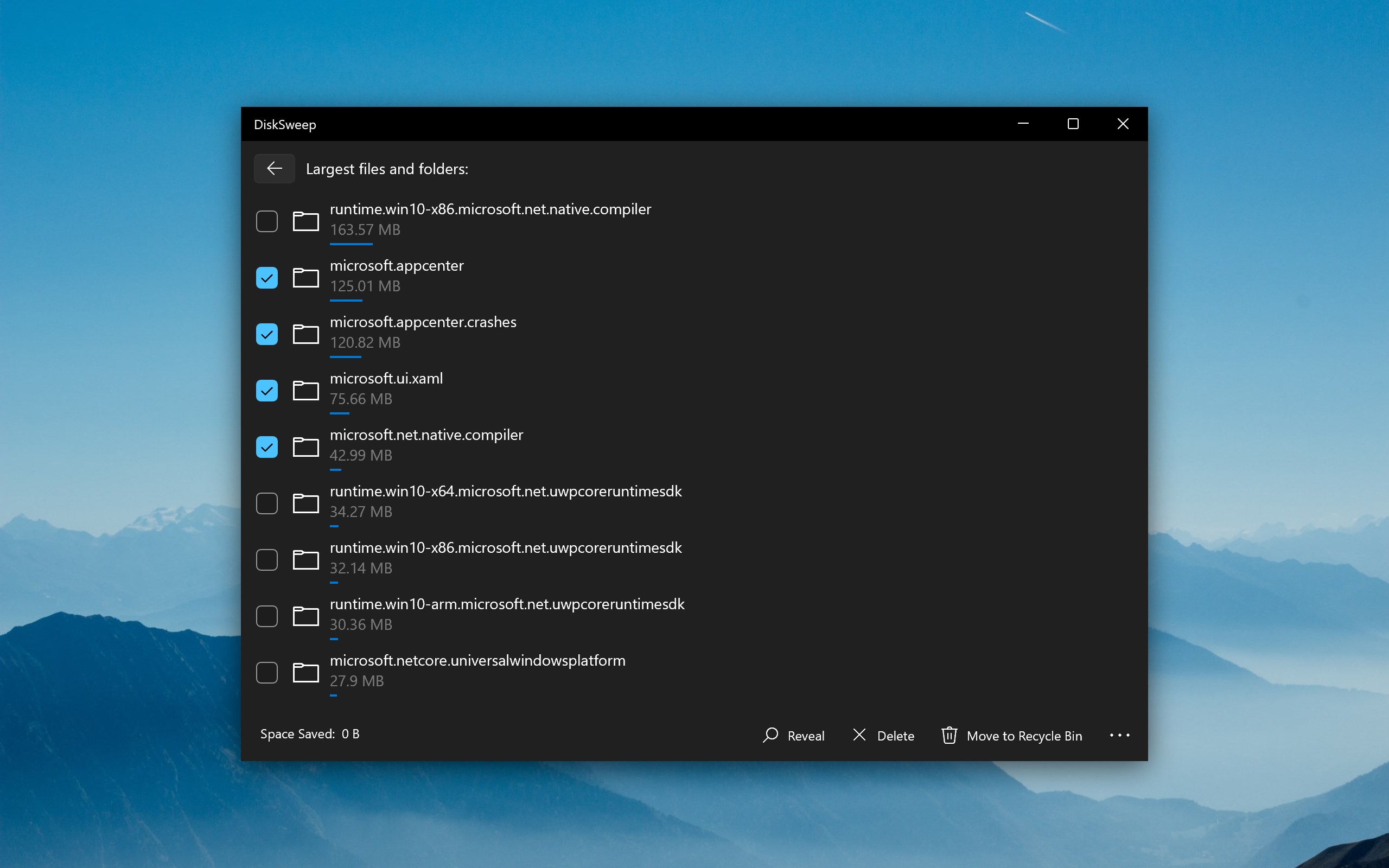Click the back arrow button
Viewport: 1389px width, 868px height.
click(275, 168)
